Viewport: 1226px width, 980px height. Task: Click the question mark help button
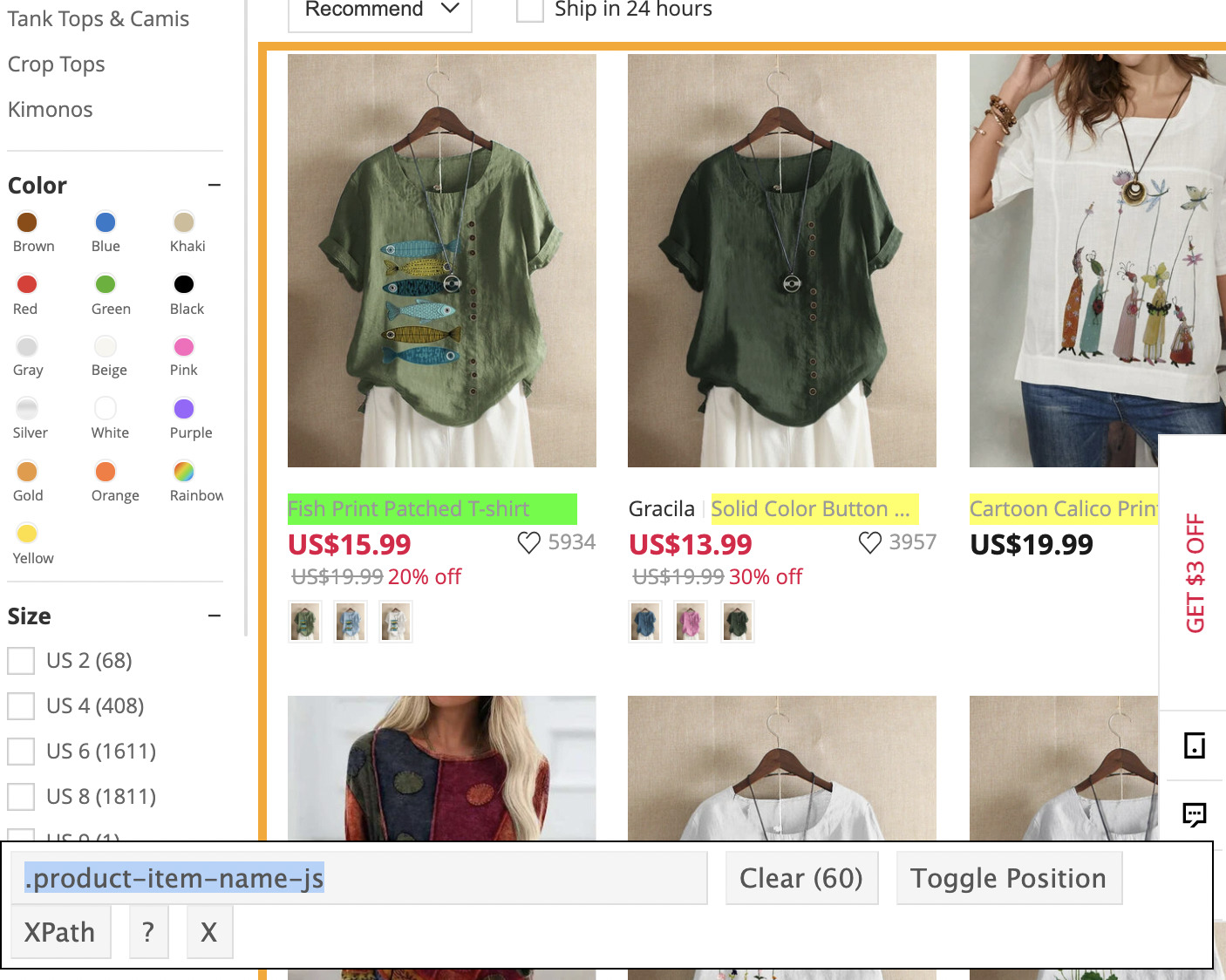pyautogui.click(x=148, y=932)
